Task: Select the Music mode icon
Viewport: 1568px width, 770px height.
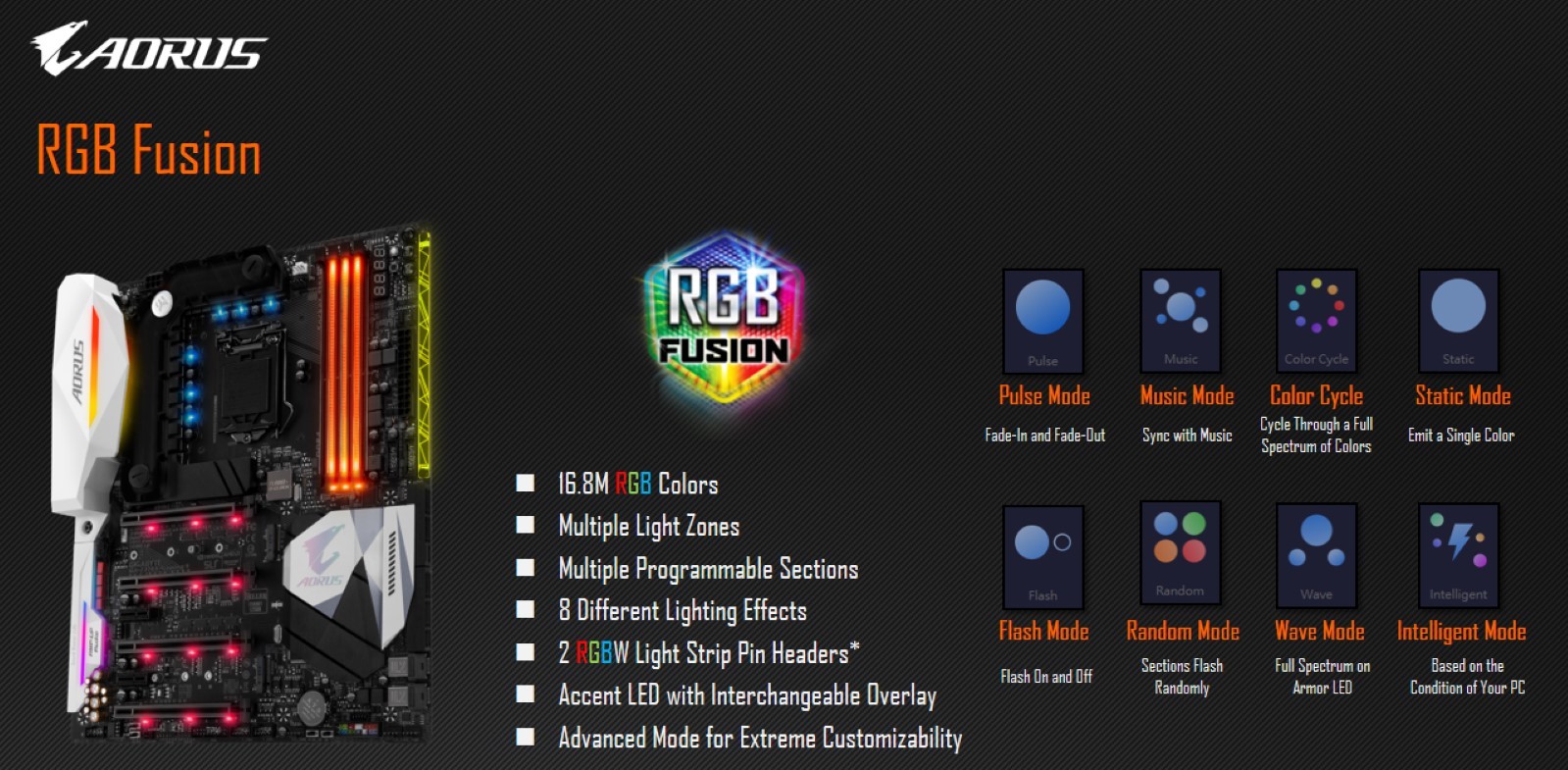Action: pos(1181,321)
